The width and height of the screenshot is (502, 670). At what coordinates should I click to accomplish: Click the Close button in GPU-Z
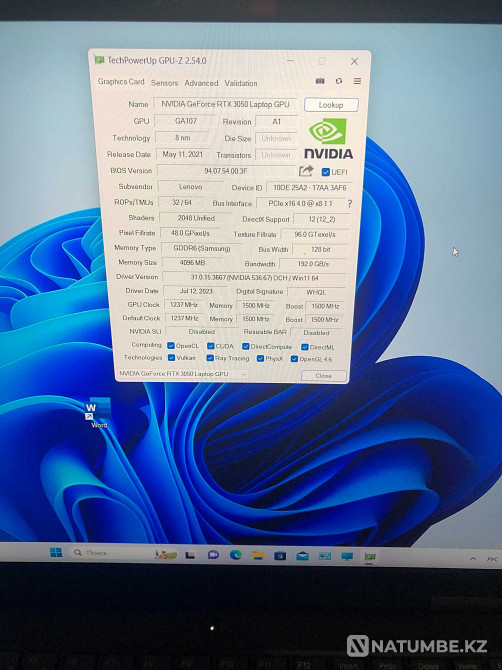[323, 376]
